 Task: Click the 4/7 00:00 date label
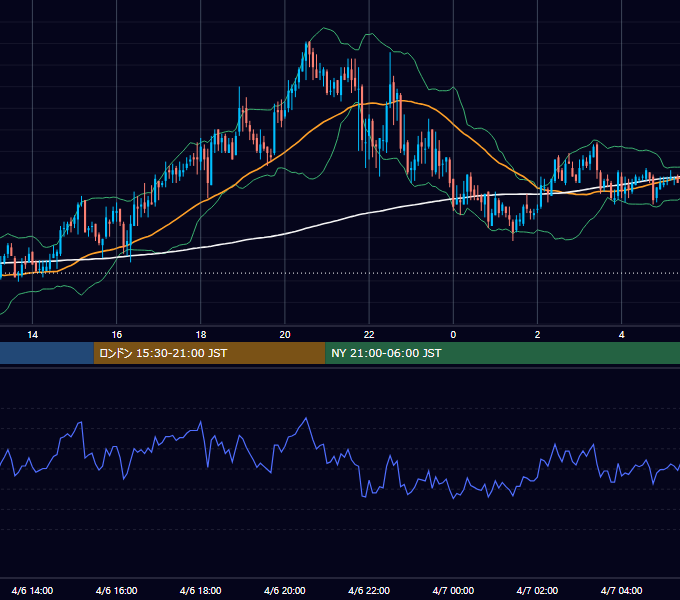(453, 590)
